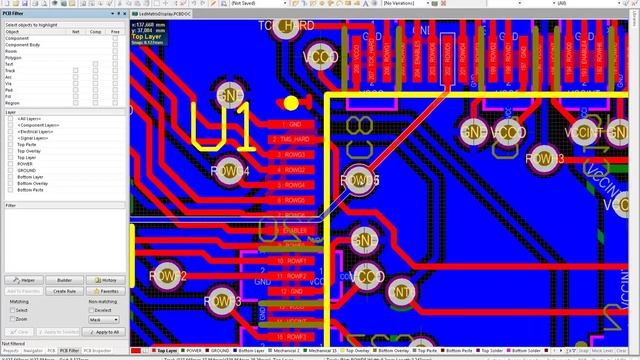Image resolution: width=640 pixels, height=360 pixels.
Task: Enable the Matching Zoom checkbox
Action: coord(12,319)
